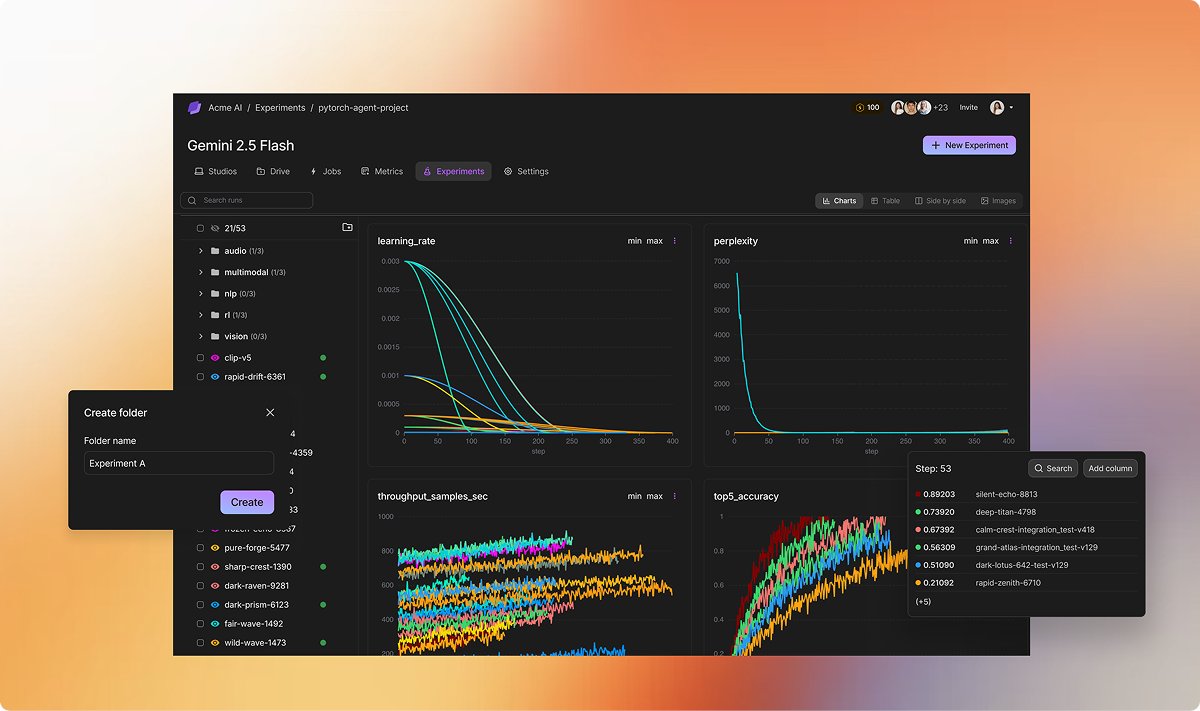Expand the multimodal folder chevron
1200x711 pixels.
[201, 272]
